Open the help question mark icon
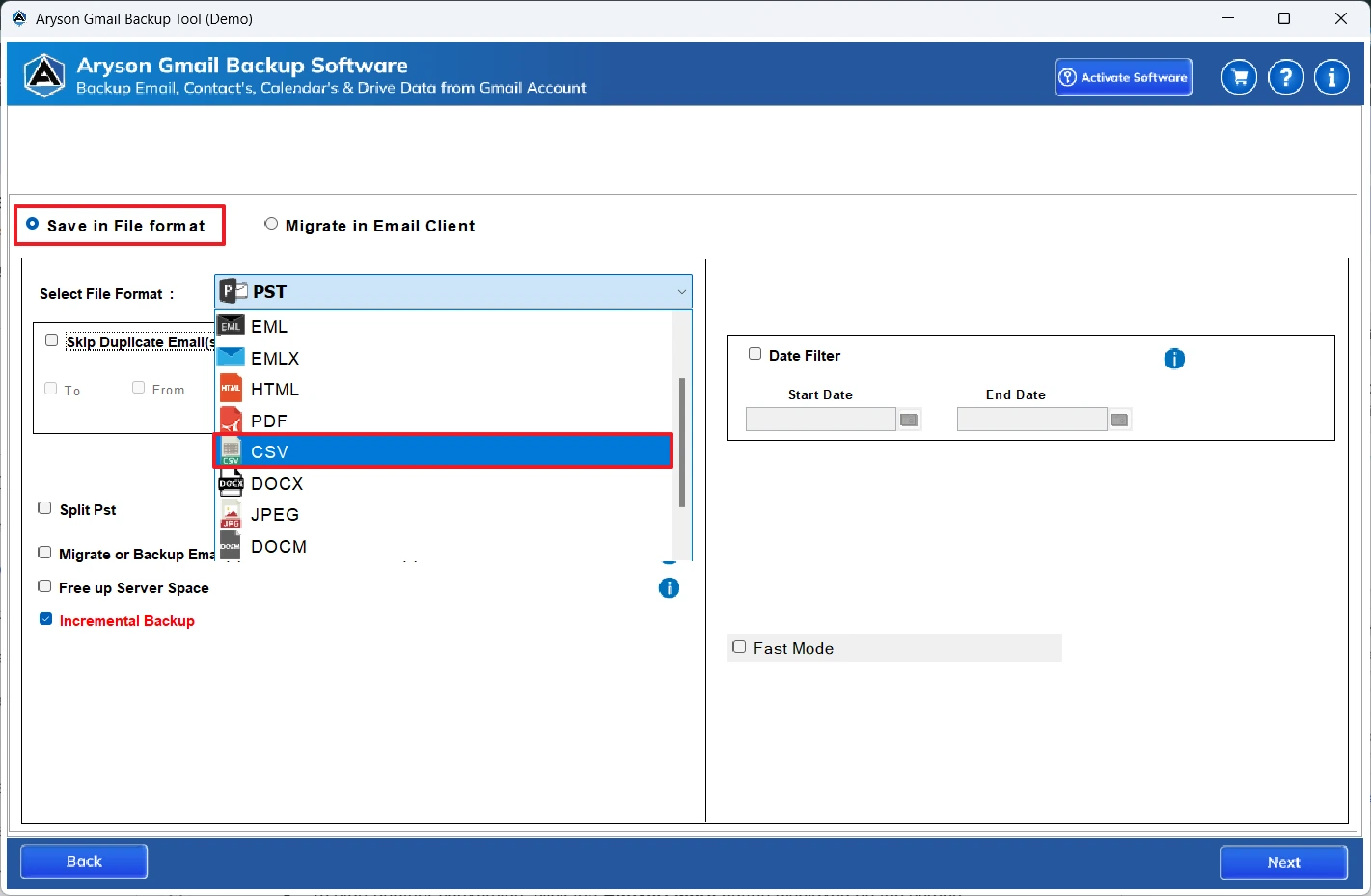The image size is (1371, 896). click(x=1285, y=77)
